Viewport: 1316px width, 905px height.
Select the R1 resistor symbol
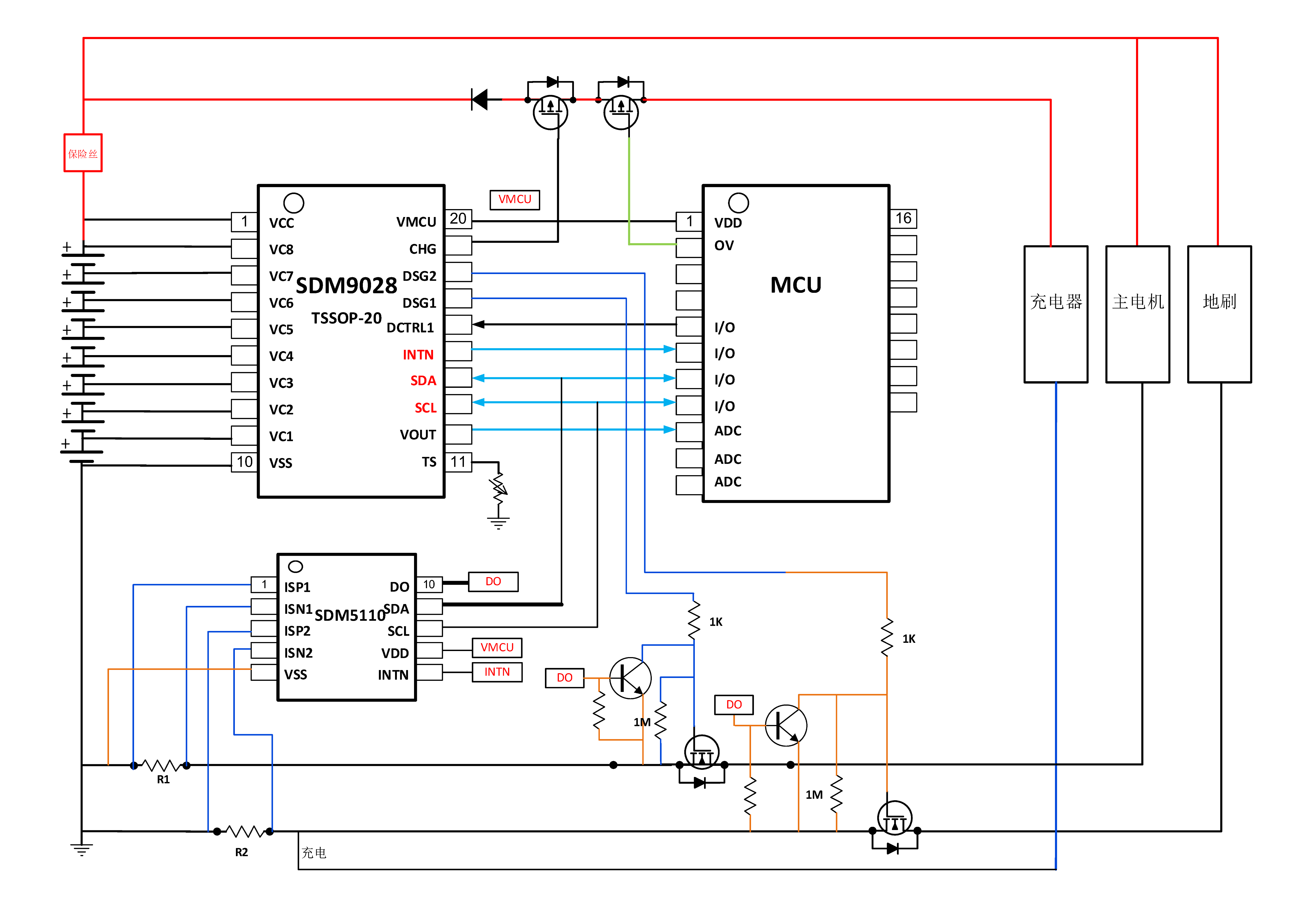click(161, 766)
